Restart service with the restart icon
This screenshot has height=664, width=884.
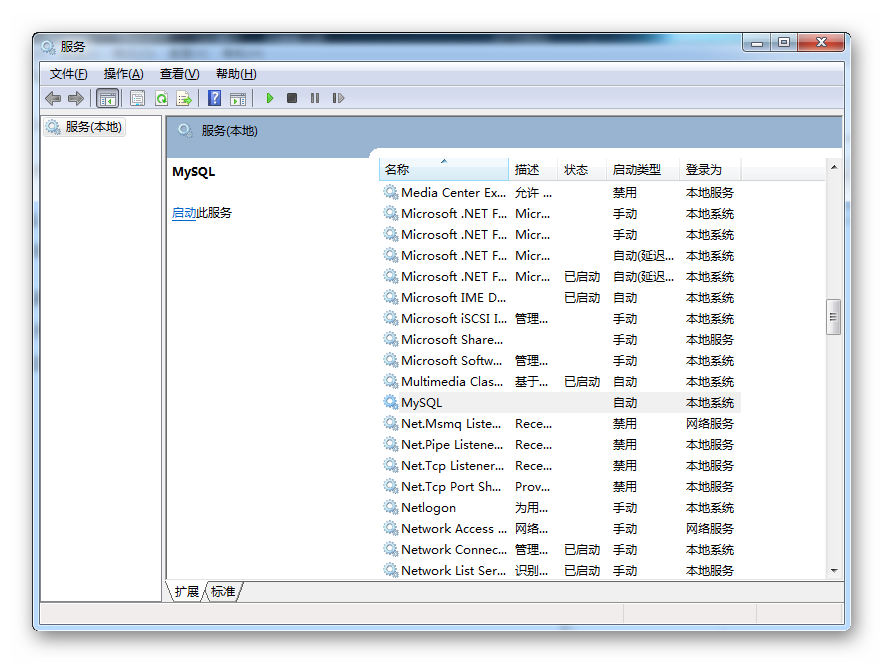[338, 98]
